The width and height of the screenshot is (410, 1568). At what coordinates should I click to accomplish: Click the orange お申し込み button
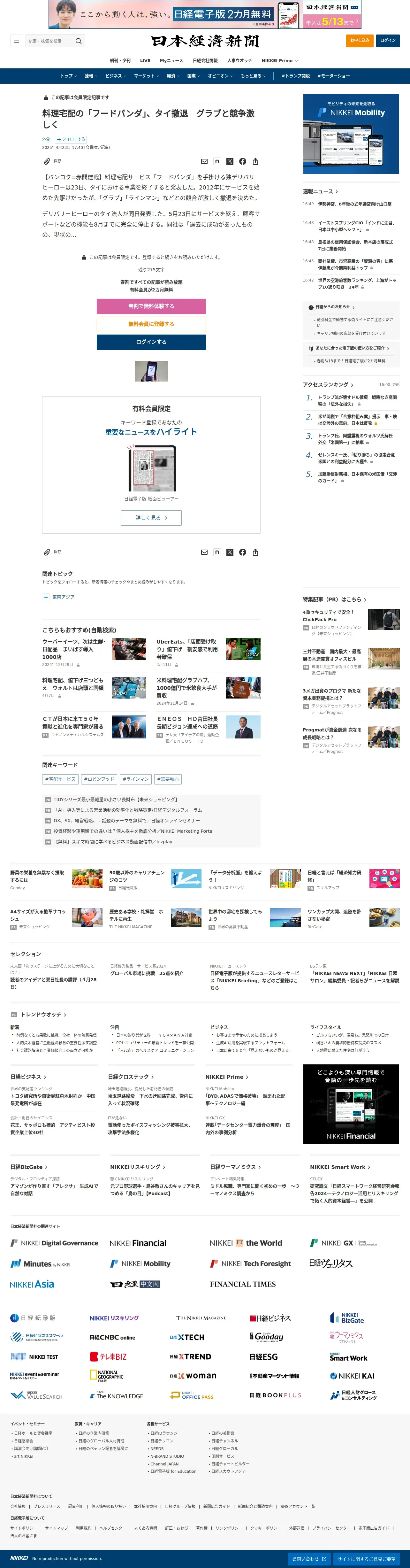(360, 41)
